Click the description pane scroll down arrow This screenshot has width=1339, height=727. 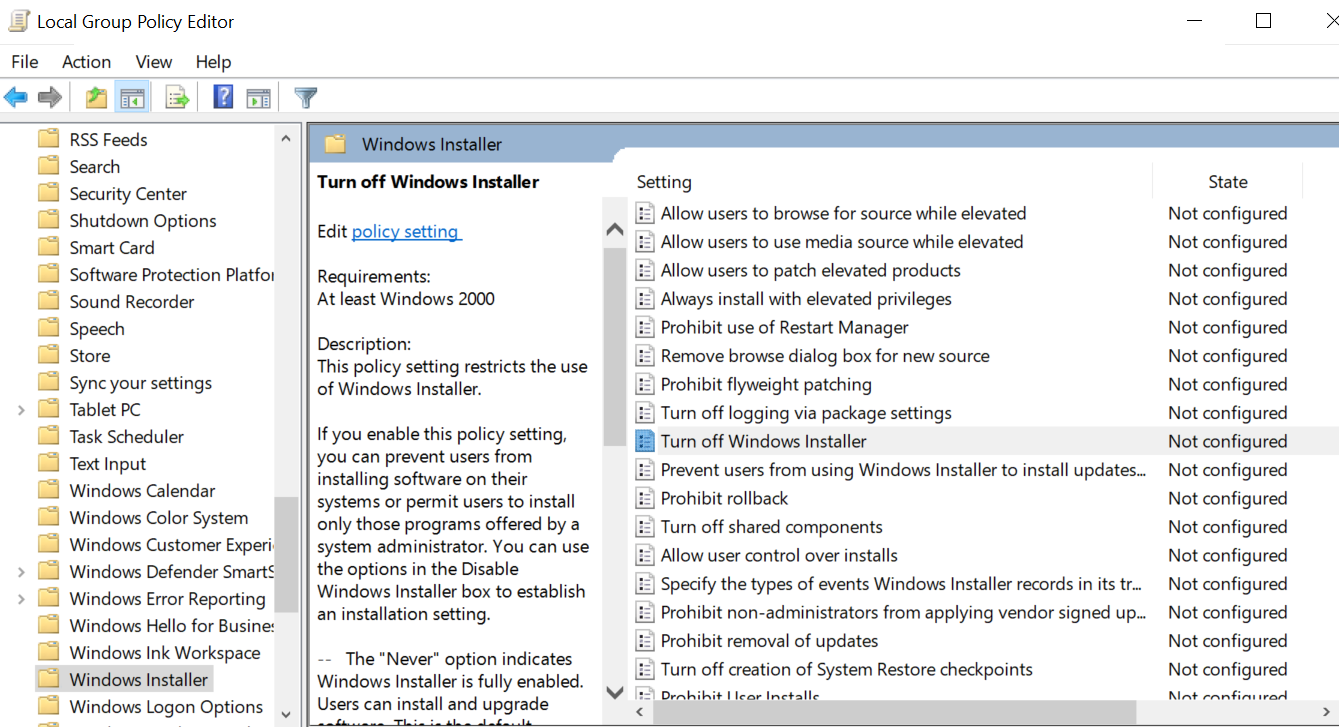pos(615,691)
